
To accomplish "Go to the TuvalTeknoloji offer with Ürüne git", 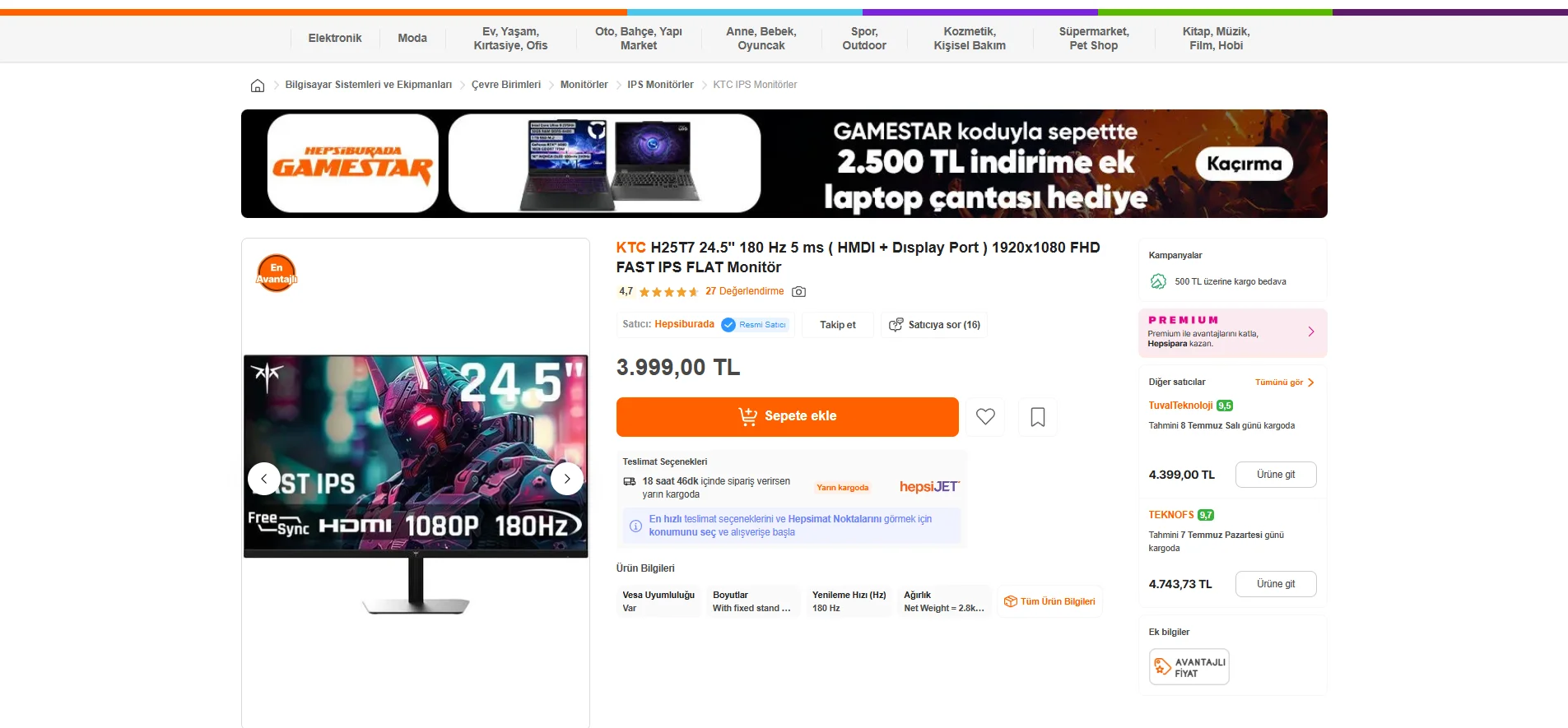I will click(x=1276, y=475).
